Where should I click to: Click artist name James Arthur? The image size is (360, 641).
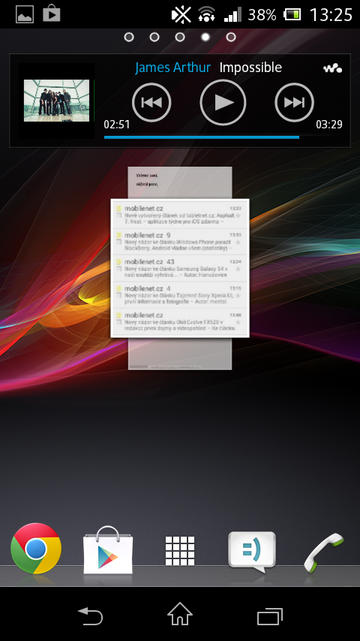click(x=173, y=67)
